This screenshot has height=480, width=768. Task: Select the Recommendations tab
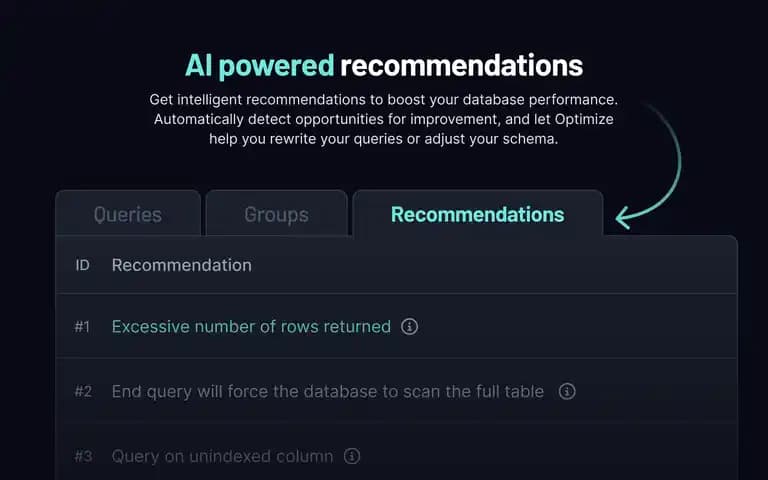(x=478, y=214)
